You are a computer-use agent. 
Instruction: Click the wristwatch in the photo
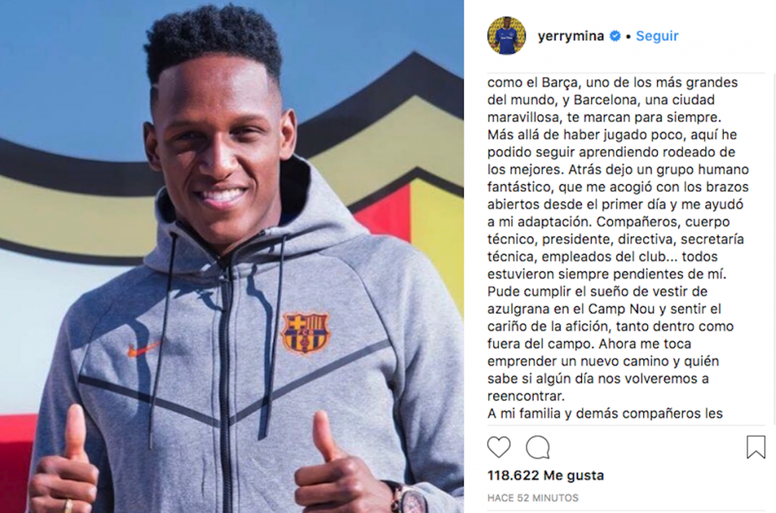pos(408,497)
